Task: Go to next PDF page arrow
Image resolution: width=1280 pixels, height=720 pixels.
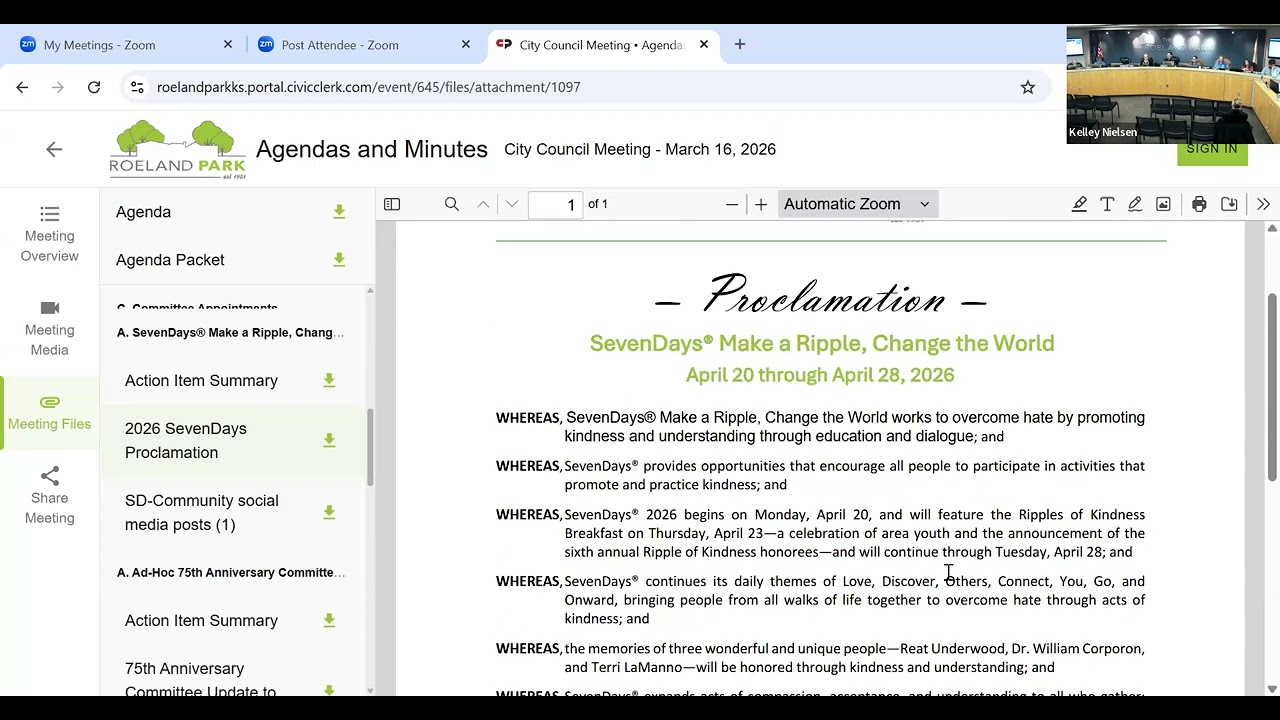Action: pos(512,204)
